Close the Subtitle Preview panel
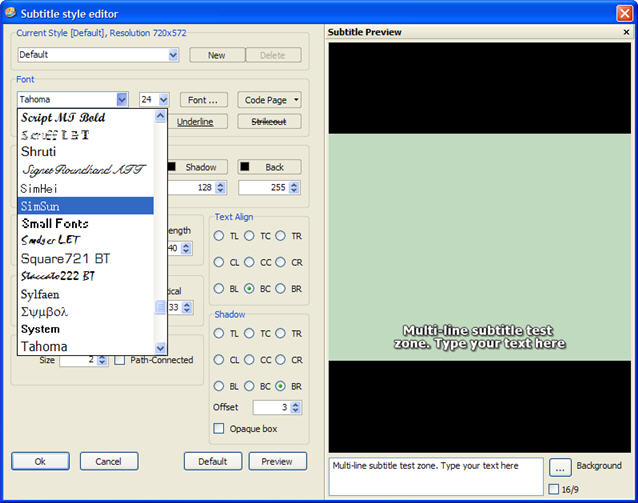 tap(627, 32)
